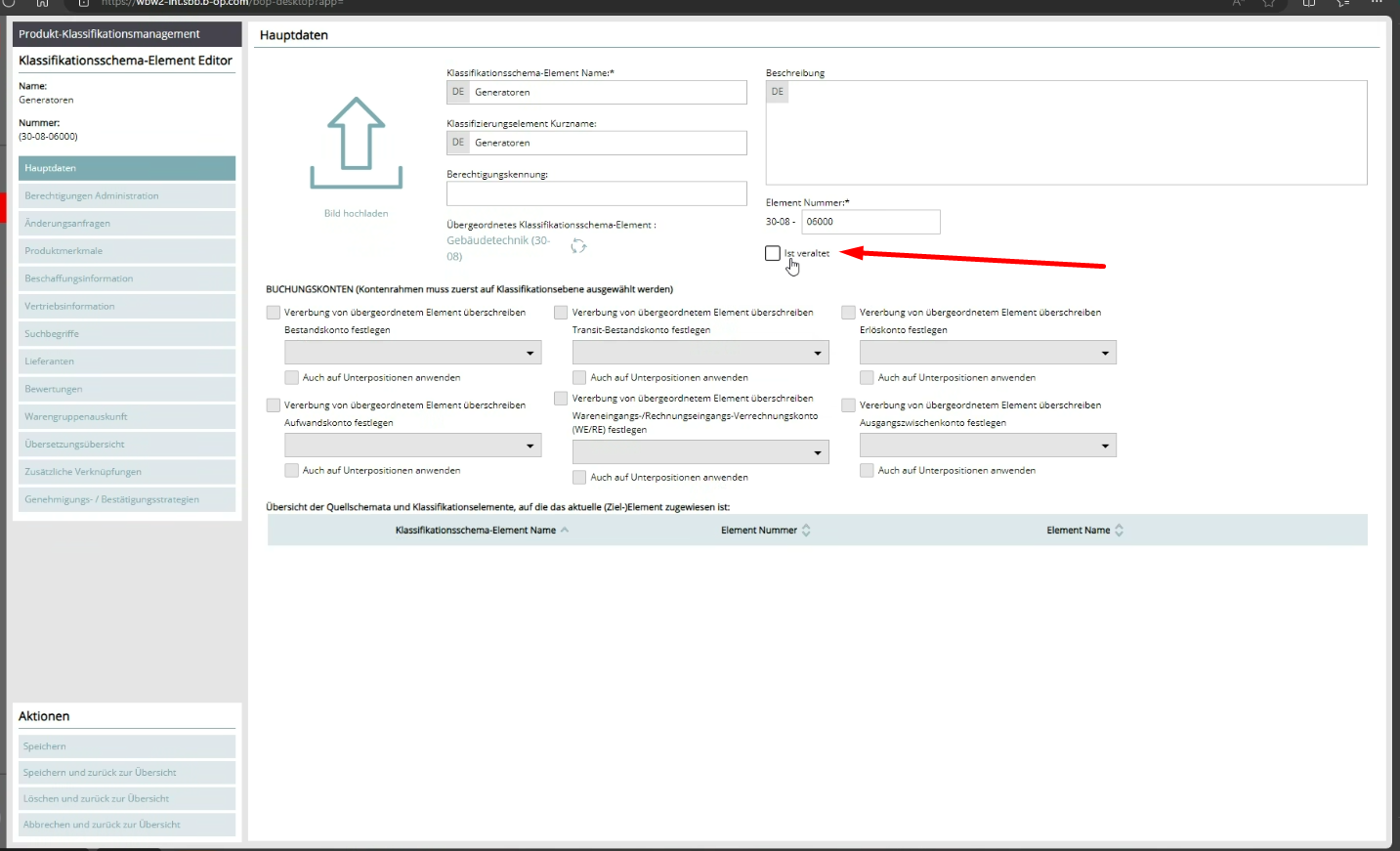Screen dimensions: 1400x851
Task: Click the Speichern action button
Action: click(127, 746)
